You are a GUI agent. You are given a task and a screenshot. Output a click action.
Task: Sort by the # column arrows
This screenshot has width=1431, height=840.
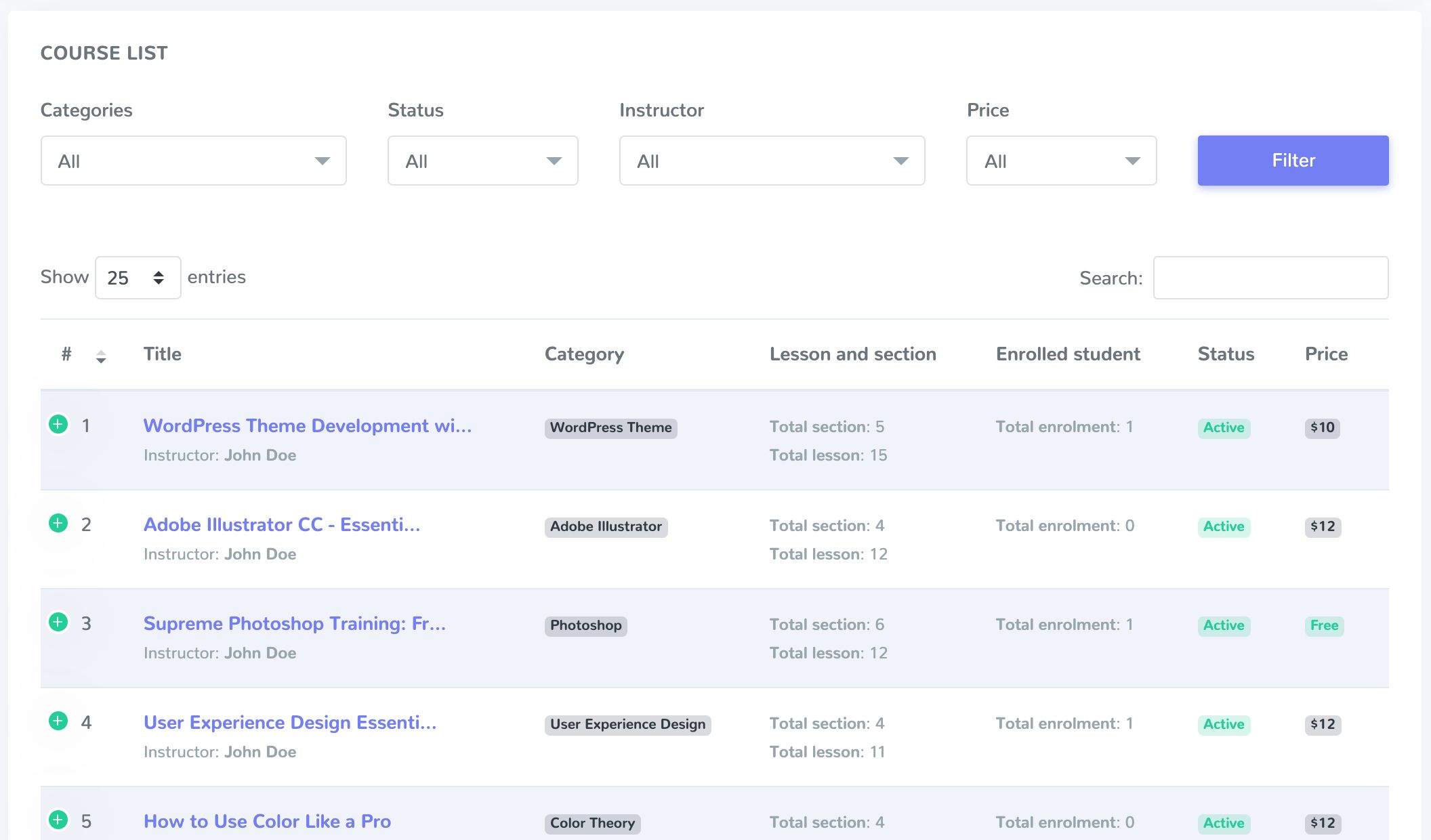(x=100, y=356)
